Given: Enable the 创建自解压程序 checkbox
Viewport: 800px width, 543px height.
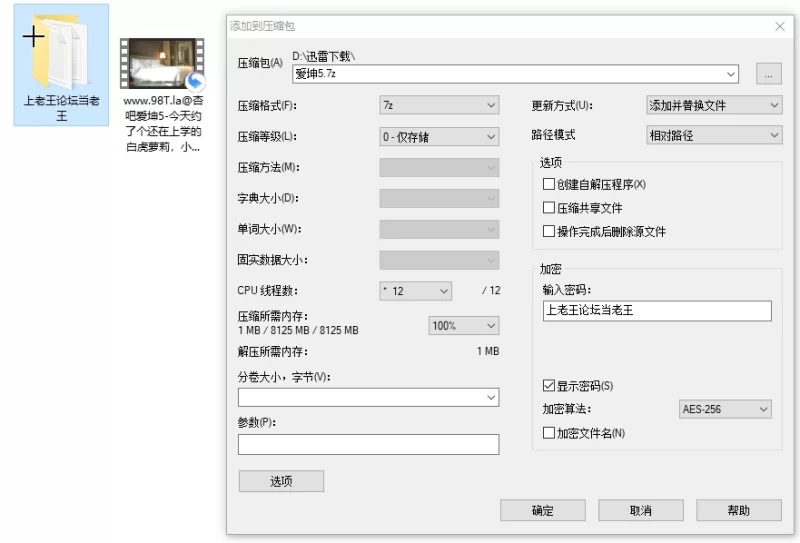Looking at the screenshot, I should pyautogui.click(x=548, y=185).
